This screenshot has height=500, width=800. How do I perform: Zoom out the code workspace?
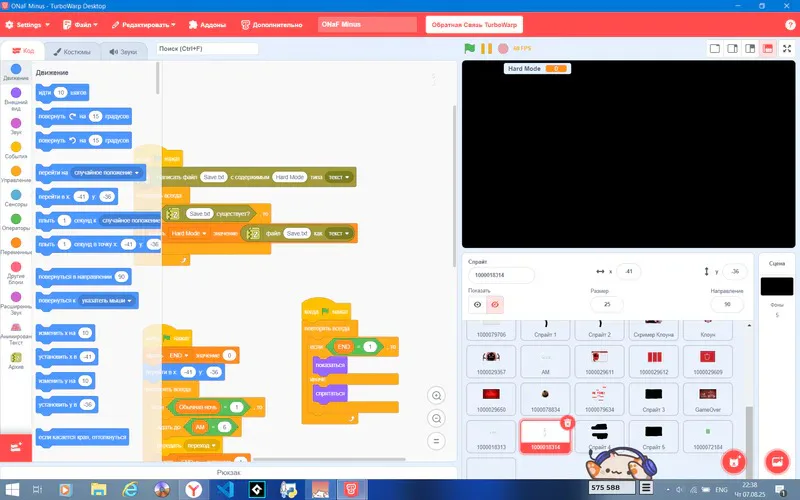click(436, 418)
